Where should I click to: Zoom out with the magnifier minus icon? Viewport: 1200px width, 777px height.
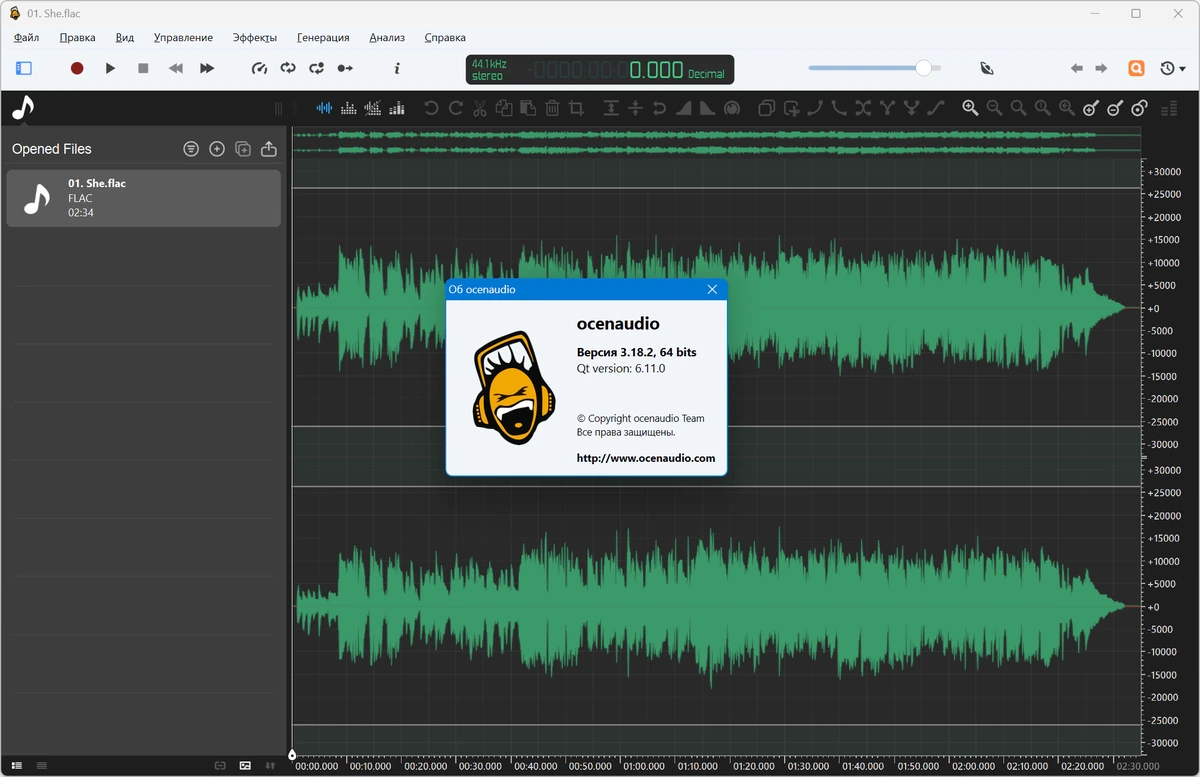994,108
